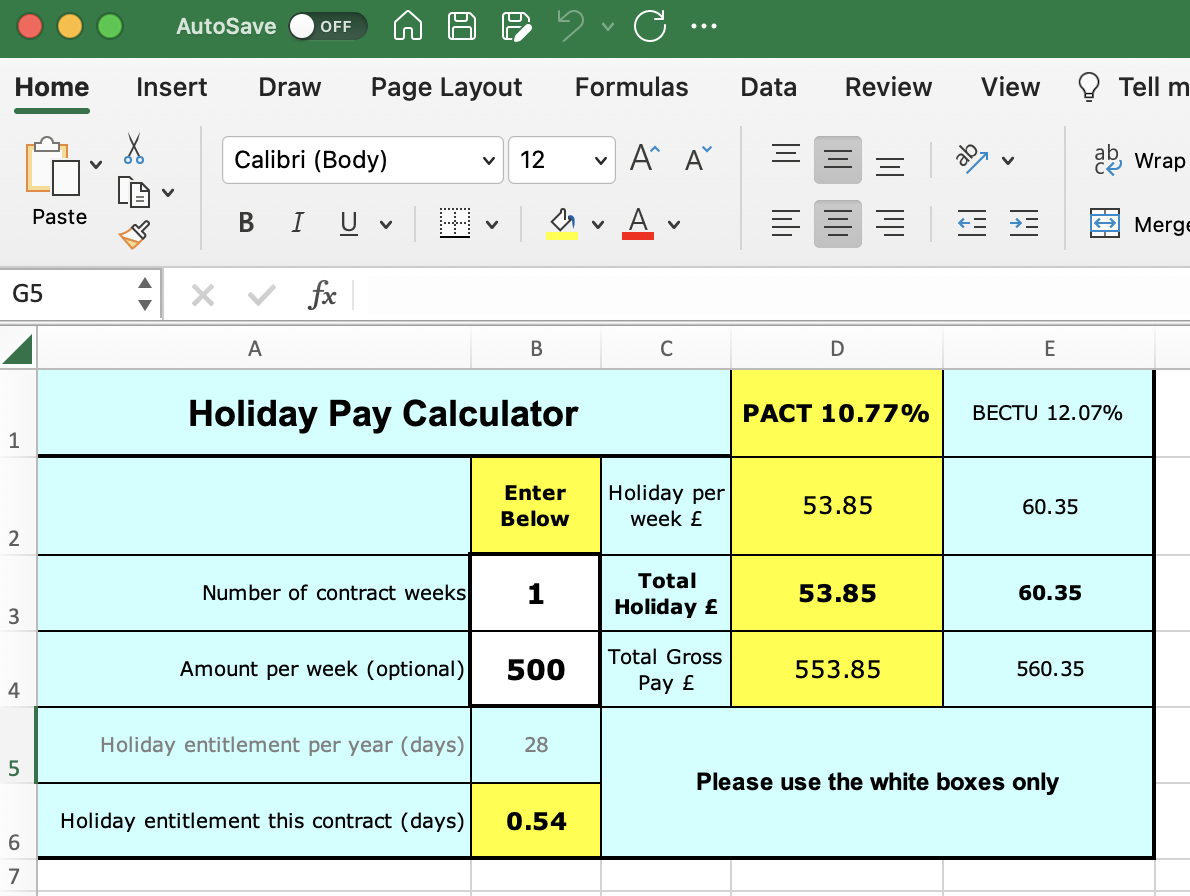1190x896 pixels.
Task: Click the Increase Indent icon
Action: (1024, 223)
